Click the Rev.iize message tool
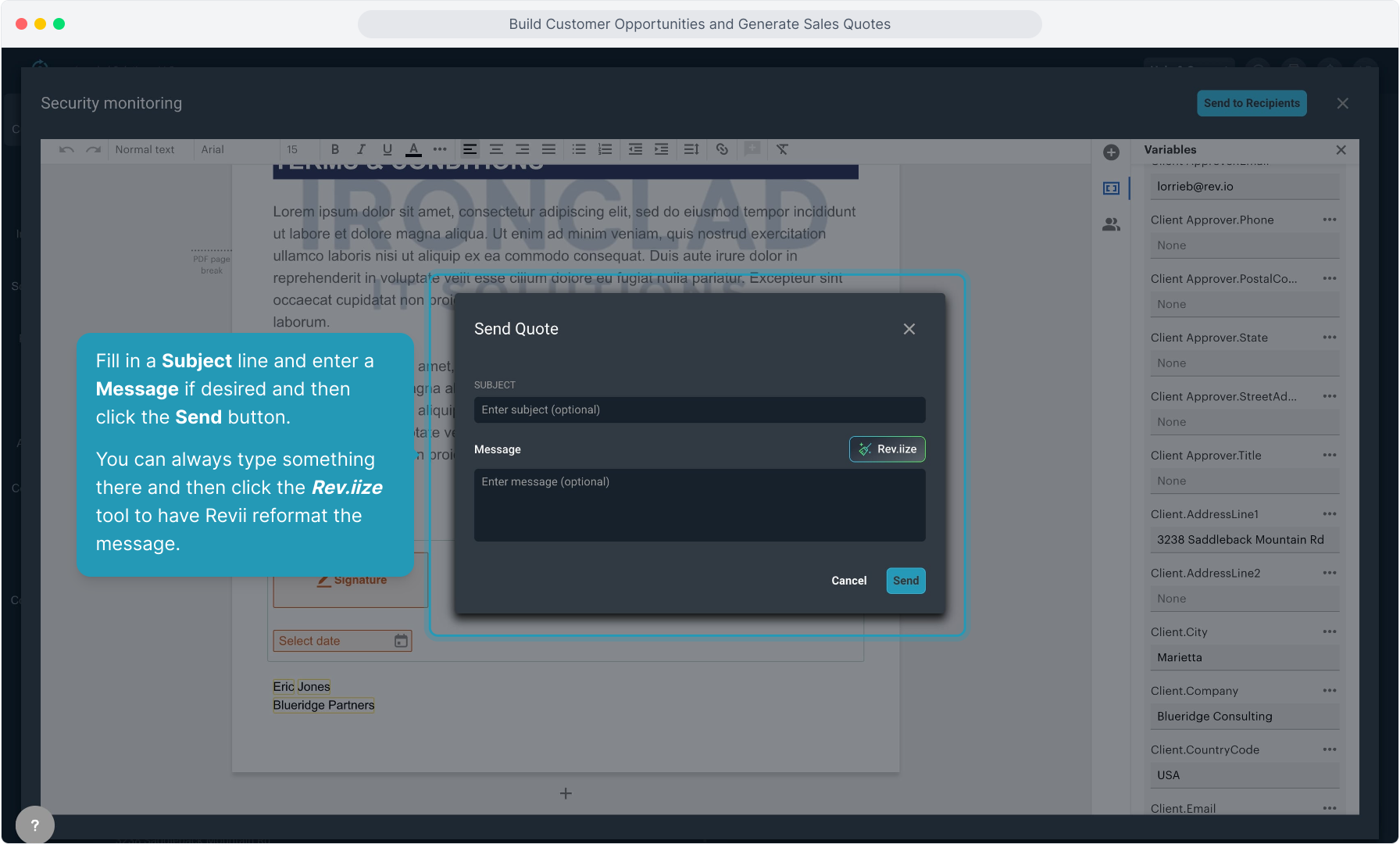 887,449
